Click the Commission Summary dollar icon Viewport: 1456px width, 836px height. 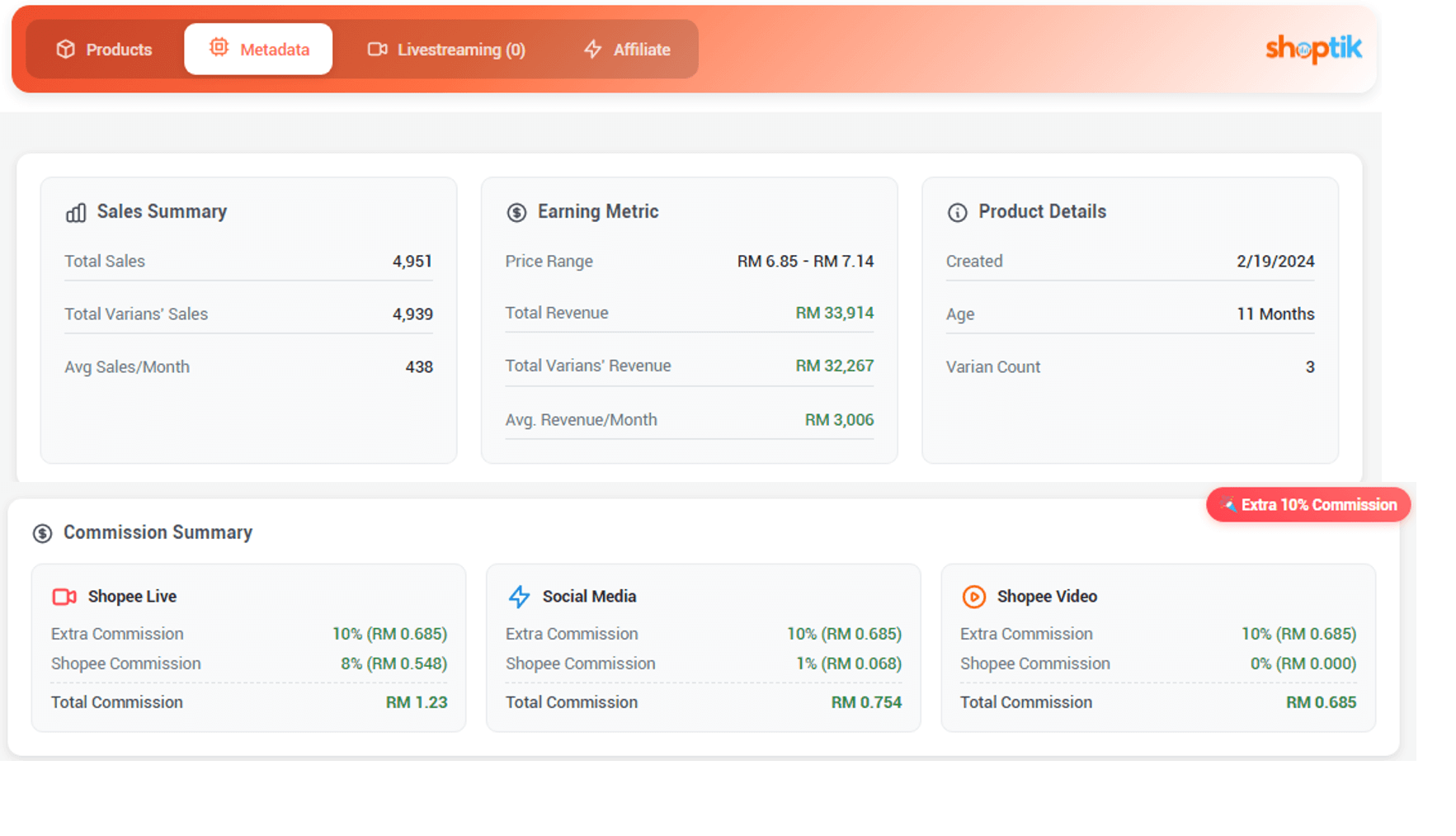(x=42, y=534)
